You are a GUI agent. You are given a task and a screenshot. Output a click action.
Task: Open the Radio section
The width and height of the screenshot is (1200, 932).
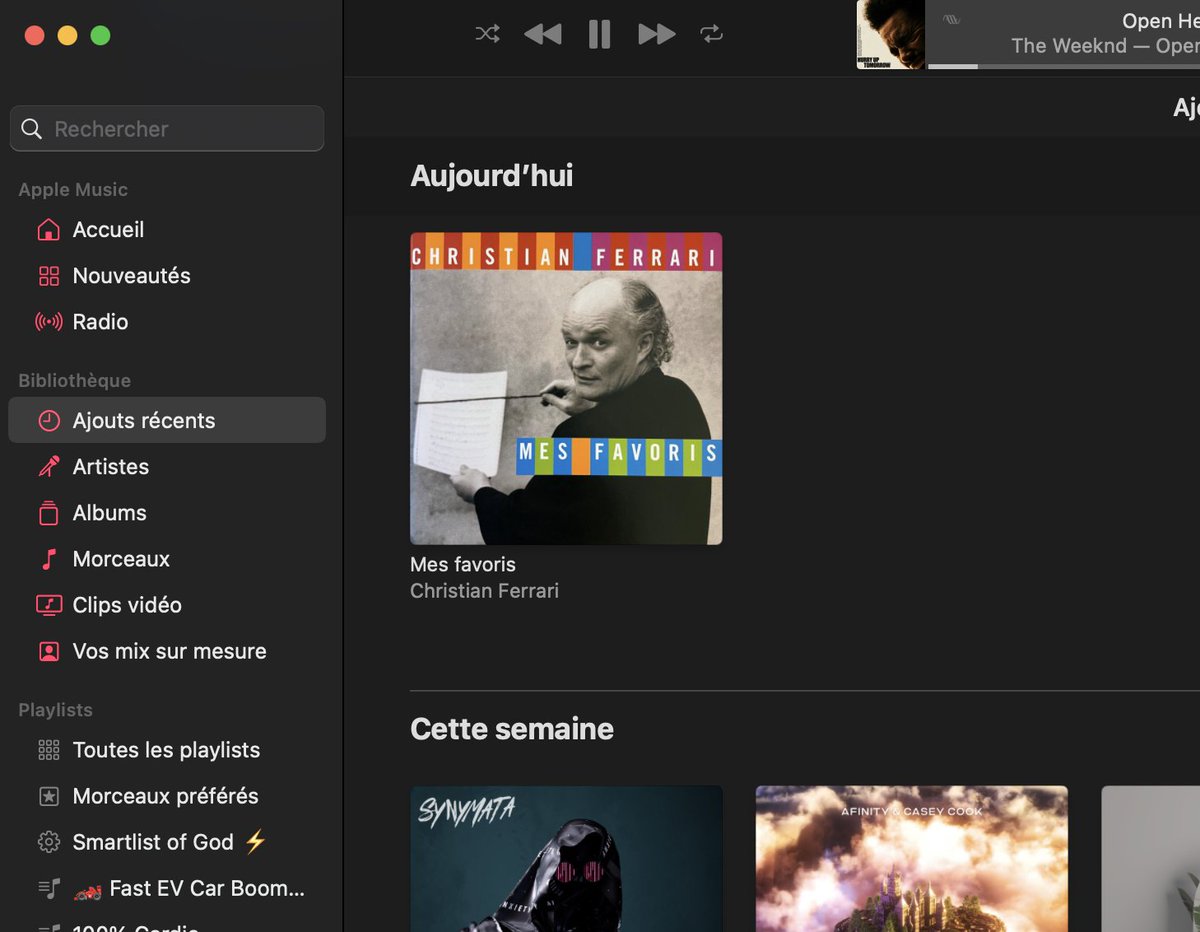tap(100, 321)
